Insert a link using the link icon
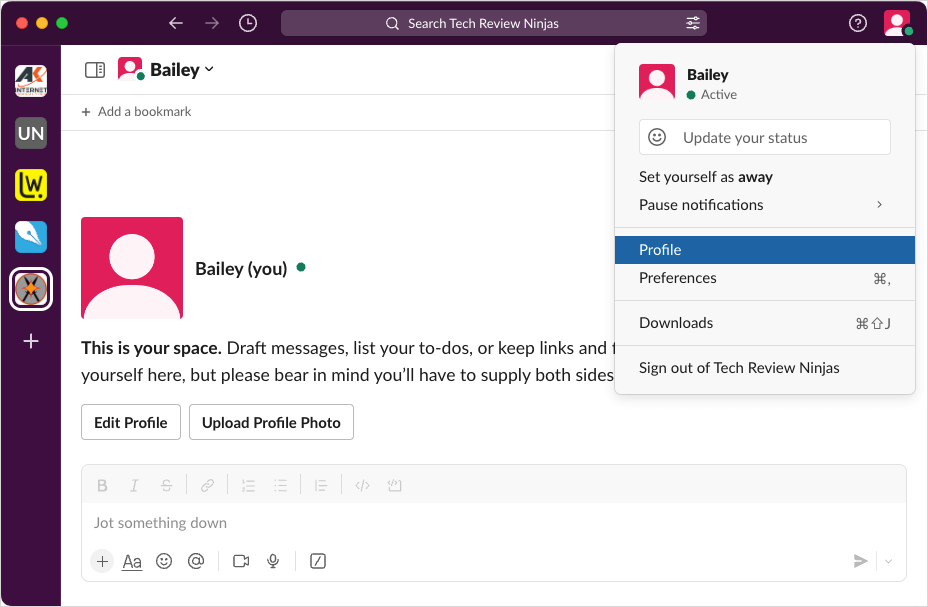Image resolution: width=928 pixels, height=607 pixels. (x=207, y=486)
